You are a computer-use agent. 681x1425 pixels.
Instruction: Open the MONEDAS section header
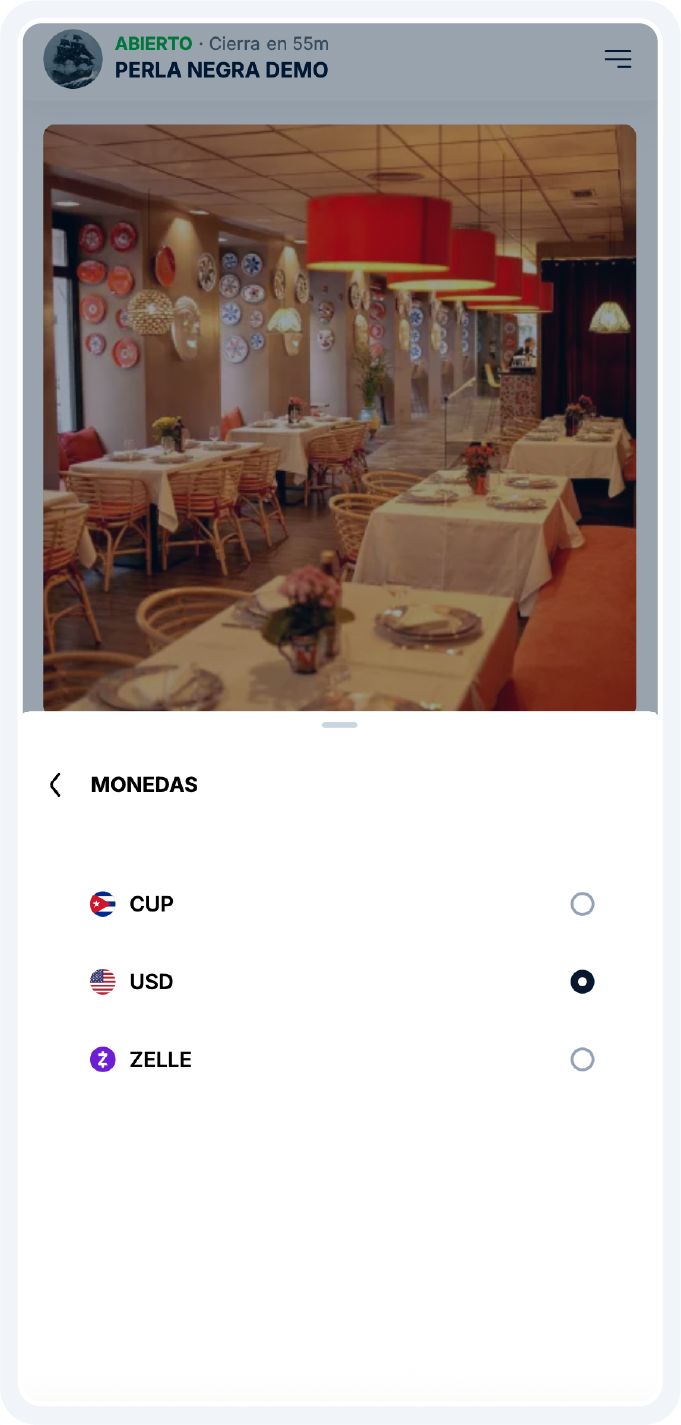143,784
